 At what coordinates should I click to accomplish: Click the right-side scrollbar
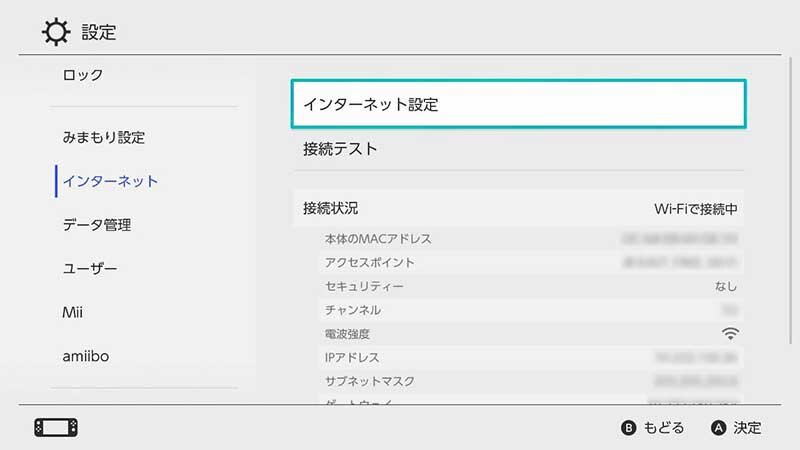[x=791, y=202]
